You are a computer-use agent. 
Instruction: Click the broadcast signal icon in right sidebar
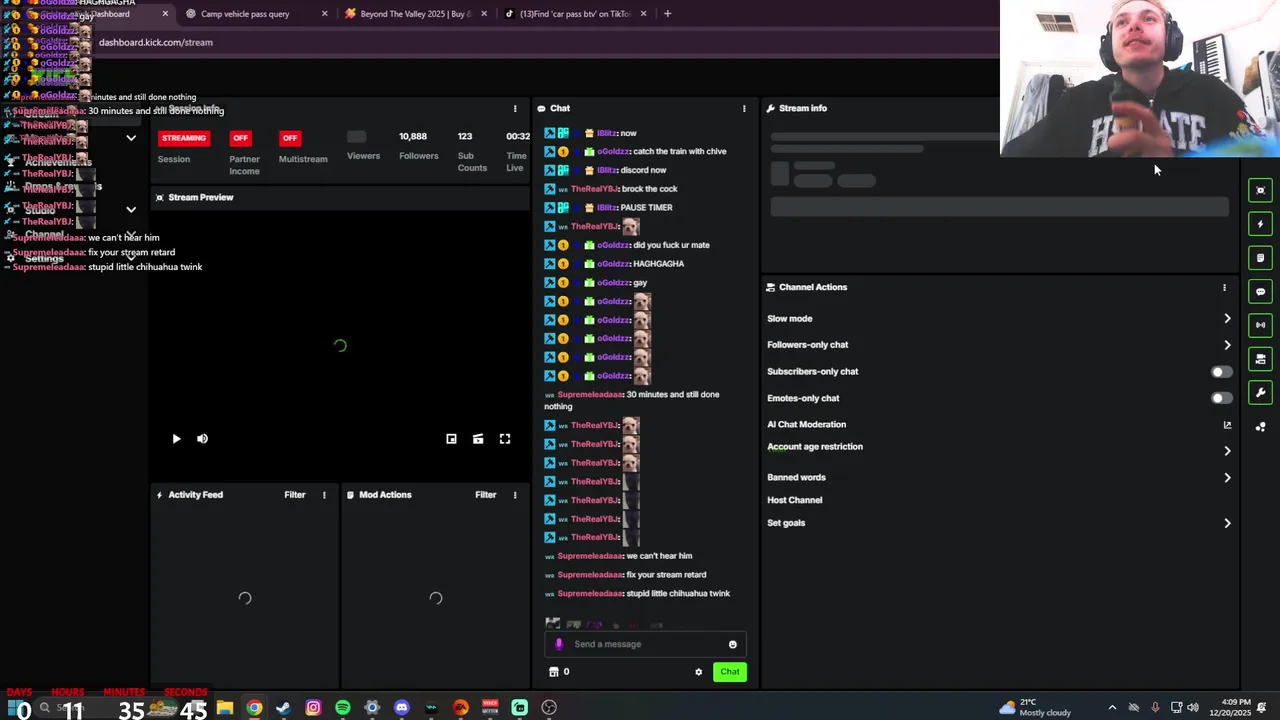click(x=1260, y=325)
